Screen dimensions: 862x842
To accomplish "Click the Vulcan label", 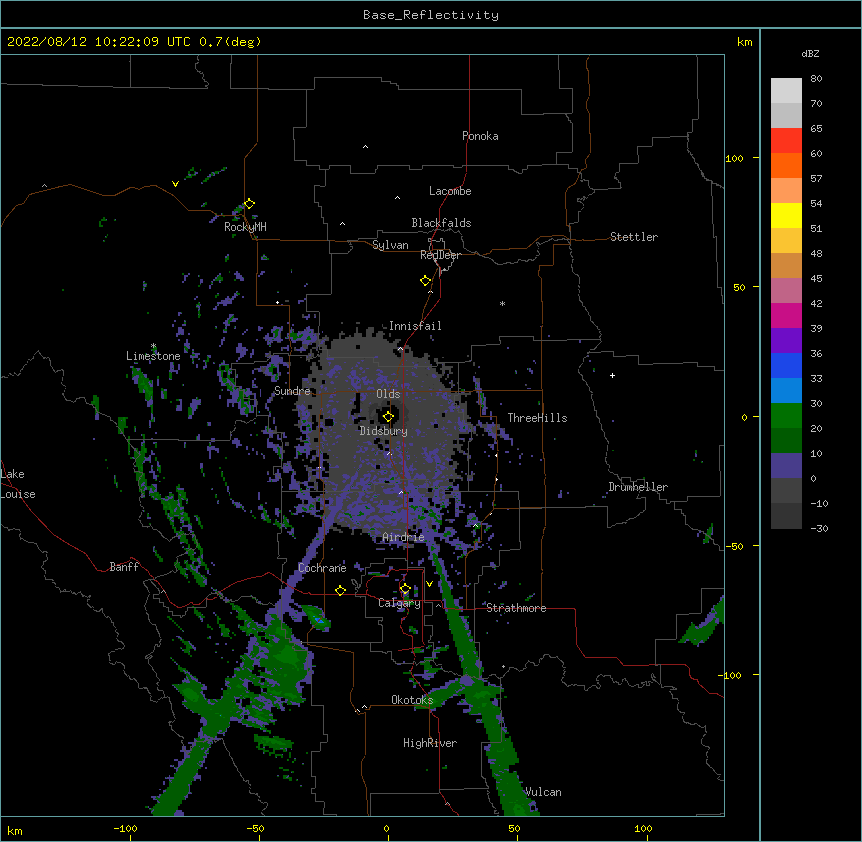I will coord(543,792).
